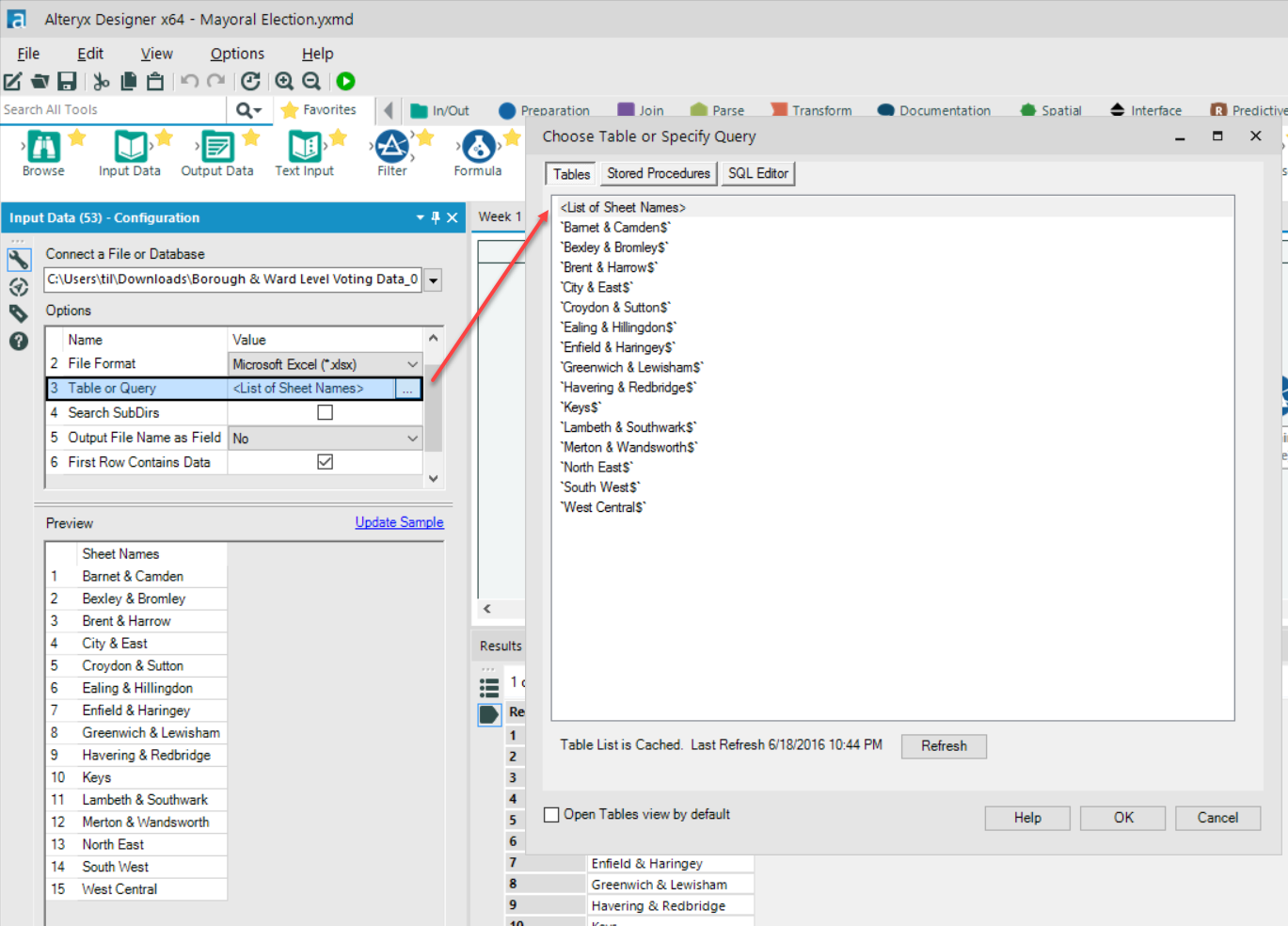Switch to the Stored Procedures tab
Viewport: 1288px width, 926px height.
pos(659,173)
